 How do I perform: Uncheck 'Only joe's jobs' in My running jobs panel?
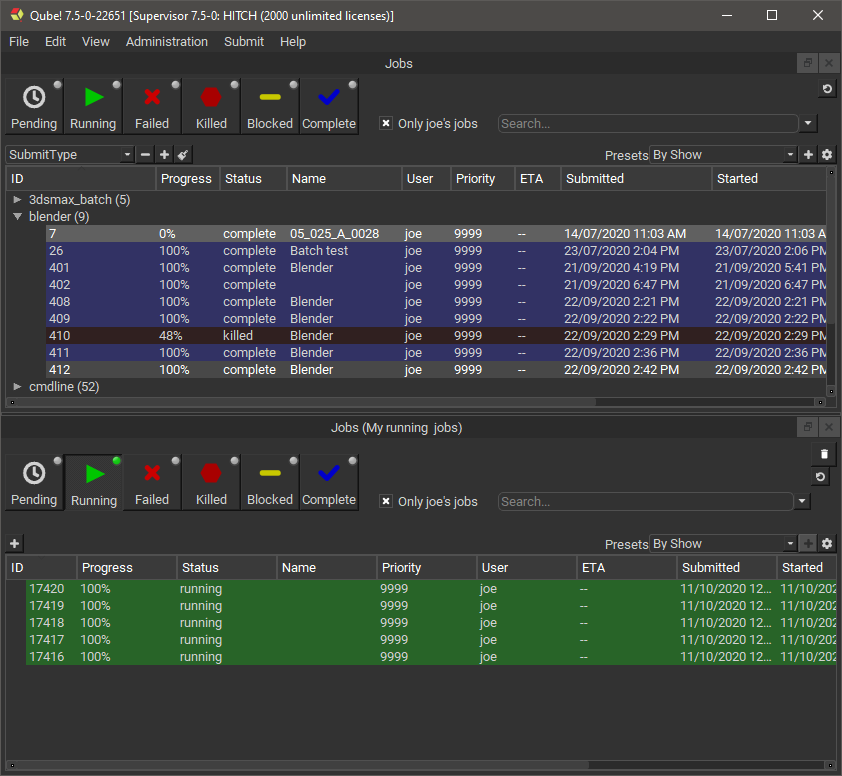386,502
